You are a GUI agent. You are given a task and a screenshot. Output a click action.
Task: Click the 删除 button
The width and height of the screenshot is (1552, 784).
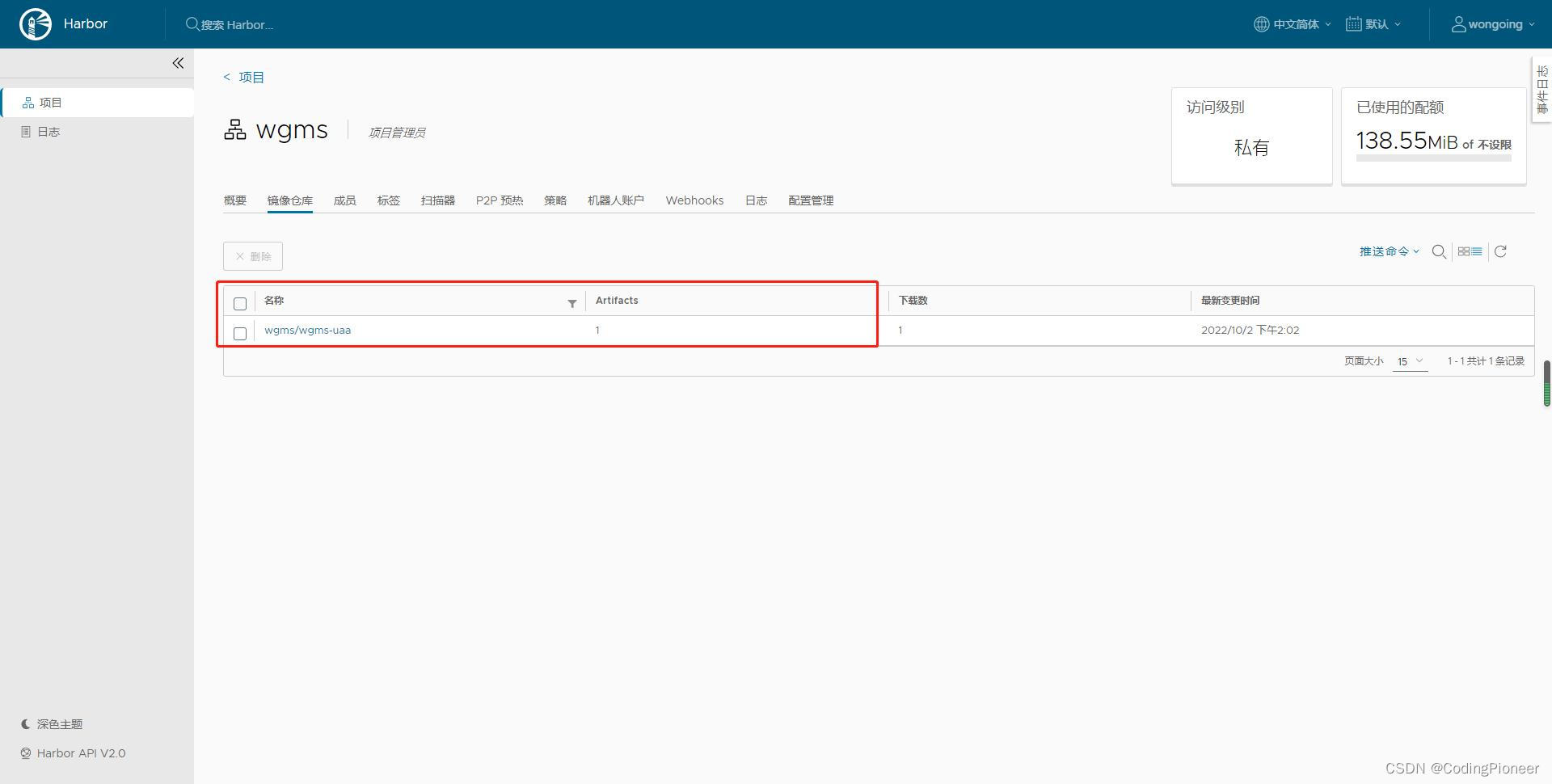[253, 256]
